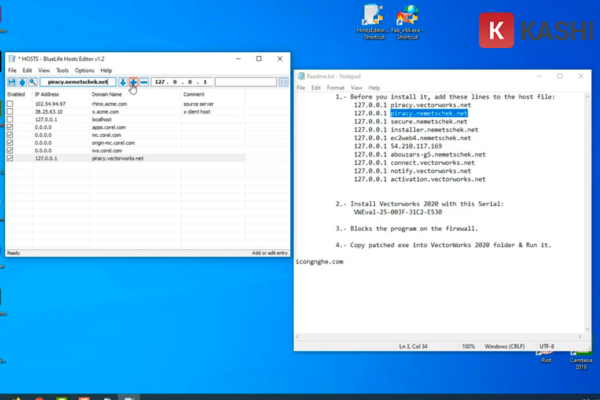Select the rhino.acme.com domain cell
This screenshot has height=400, width=600.
[x=109, y=104]
